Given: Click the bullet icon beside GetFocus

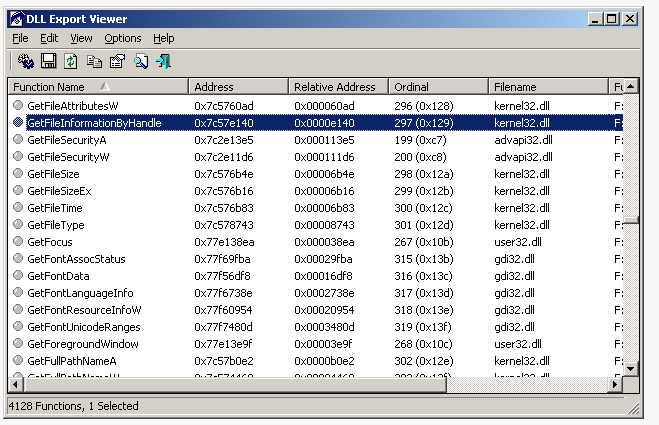Looking at the screenshot, I should (18, 241).
